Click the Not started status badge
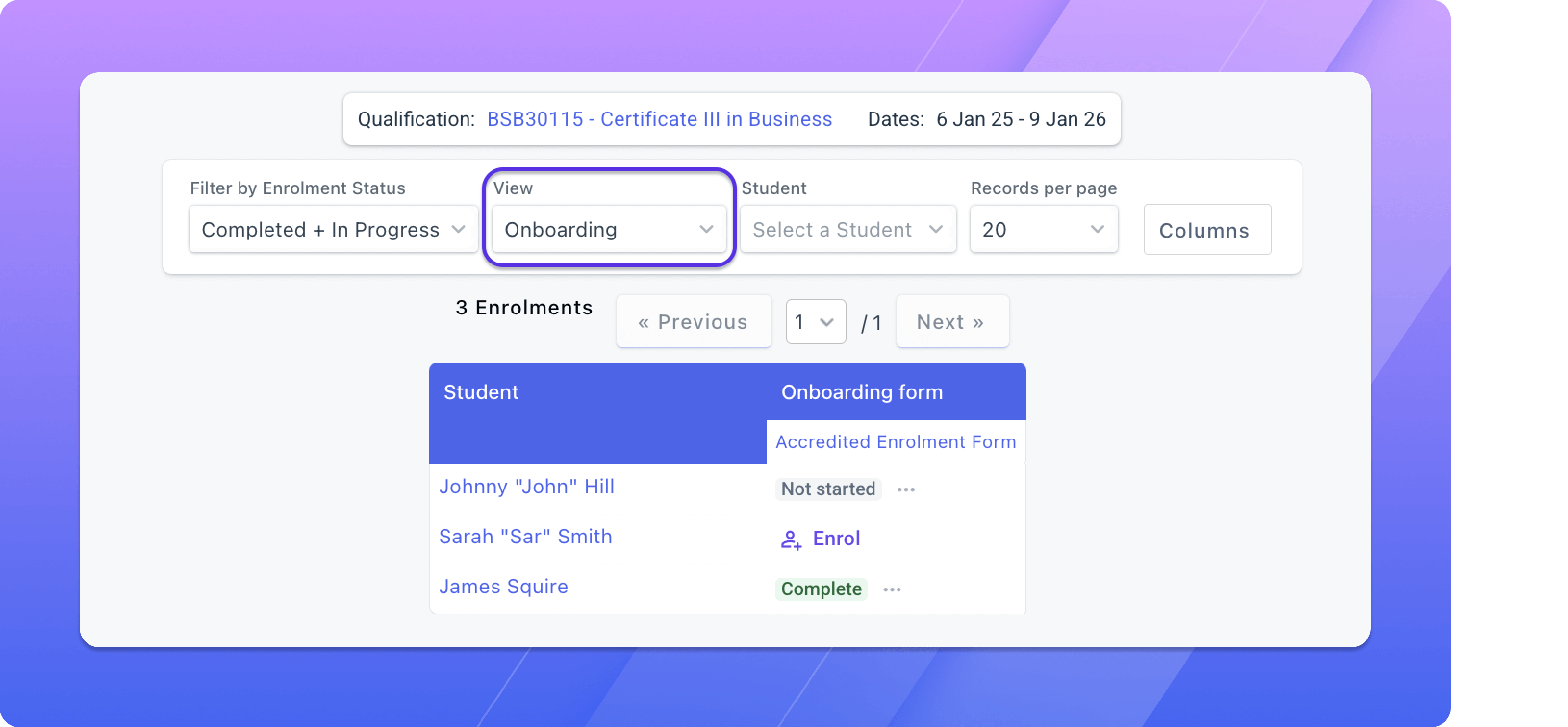This screenshot has width=1568, height=727. [x=828, y=489]
